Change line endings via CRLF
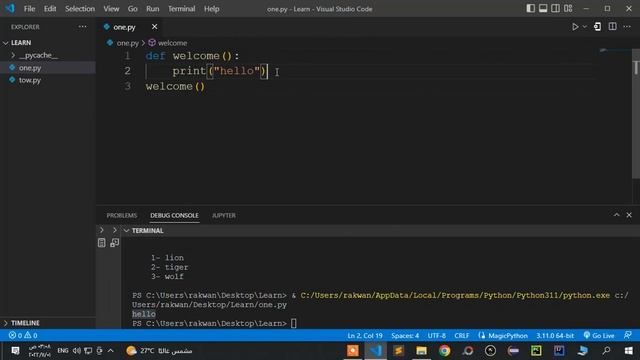 pyautogui.click(x=462, y=336)
